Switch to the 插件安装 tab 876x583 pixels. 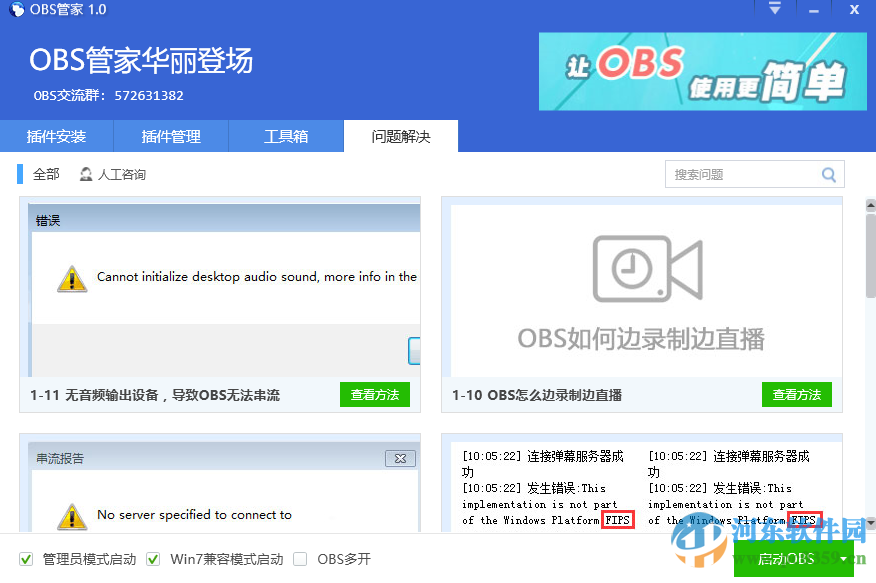point(57,136)
